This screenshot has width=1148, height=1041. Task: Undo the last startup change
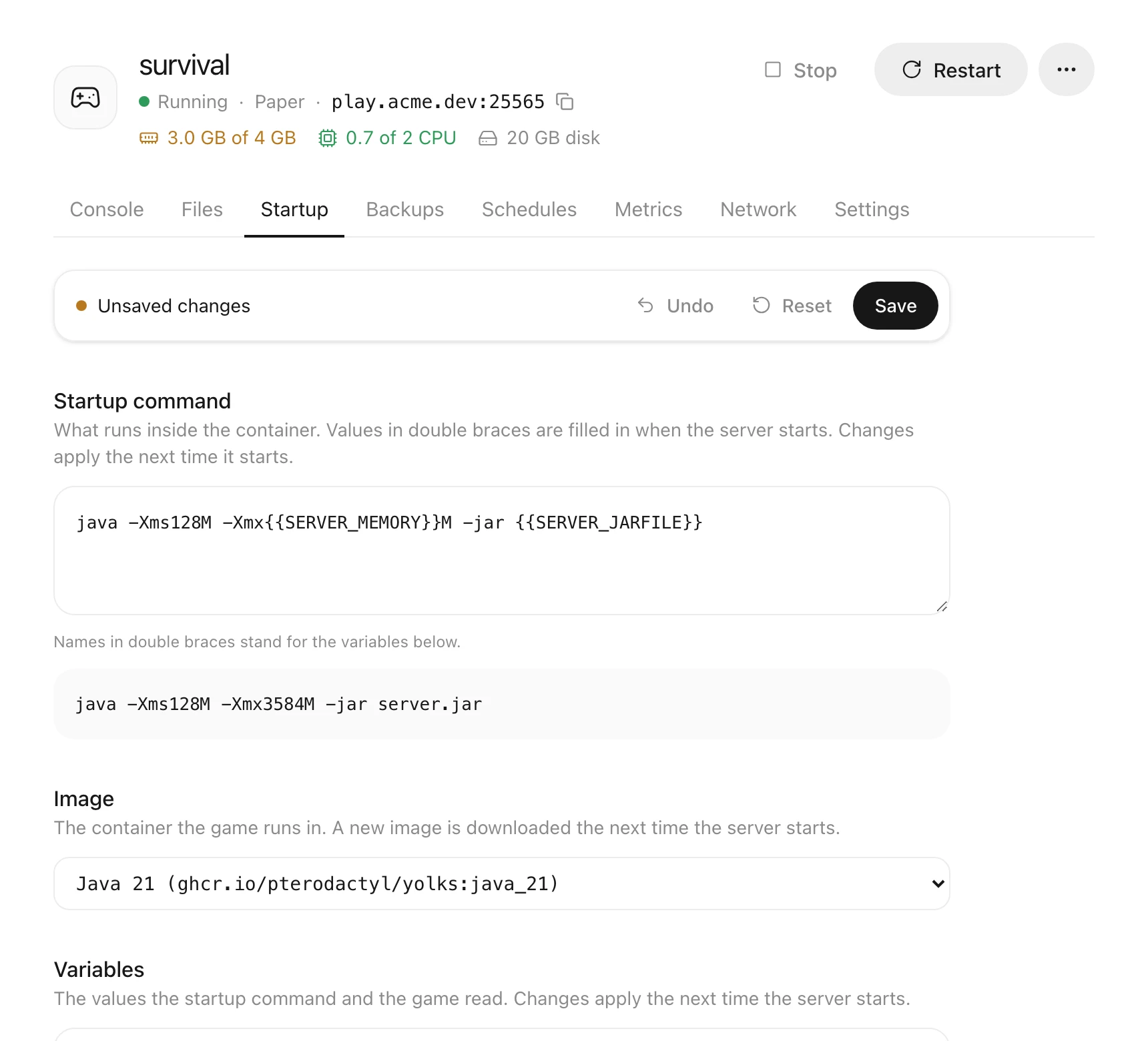click(x=675, y=306)
